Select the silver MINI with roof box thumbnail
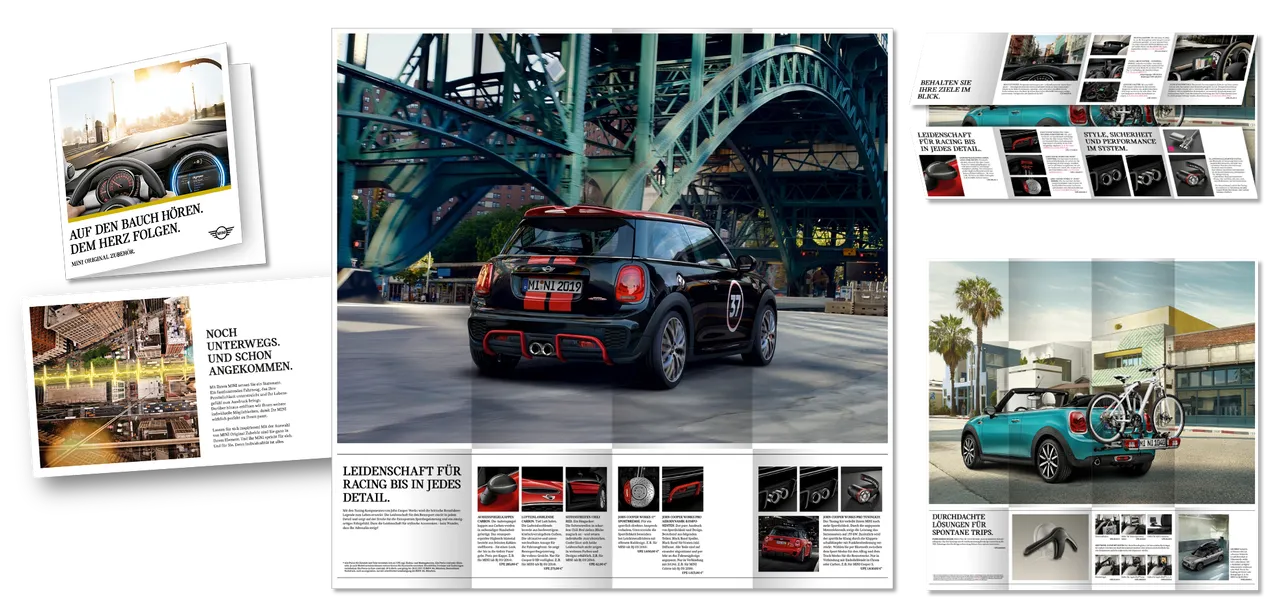This screenshot has height=598, width=1281. 1202,548
